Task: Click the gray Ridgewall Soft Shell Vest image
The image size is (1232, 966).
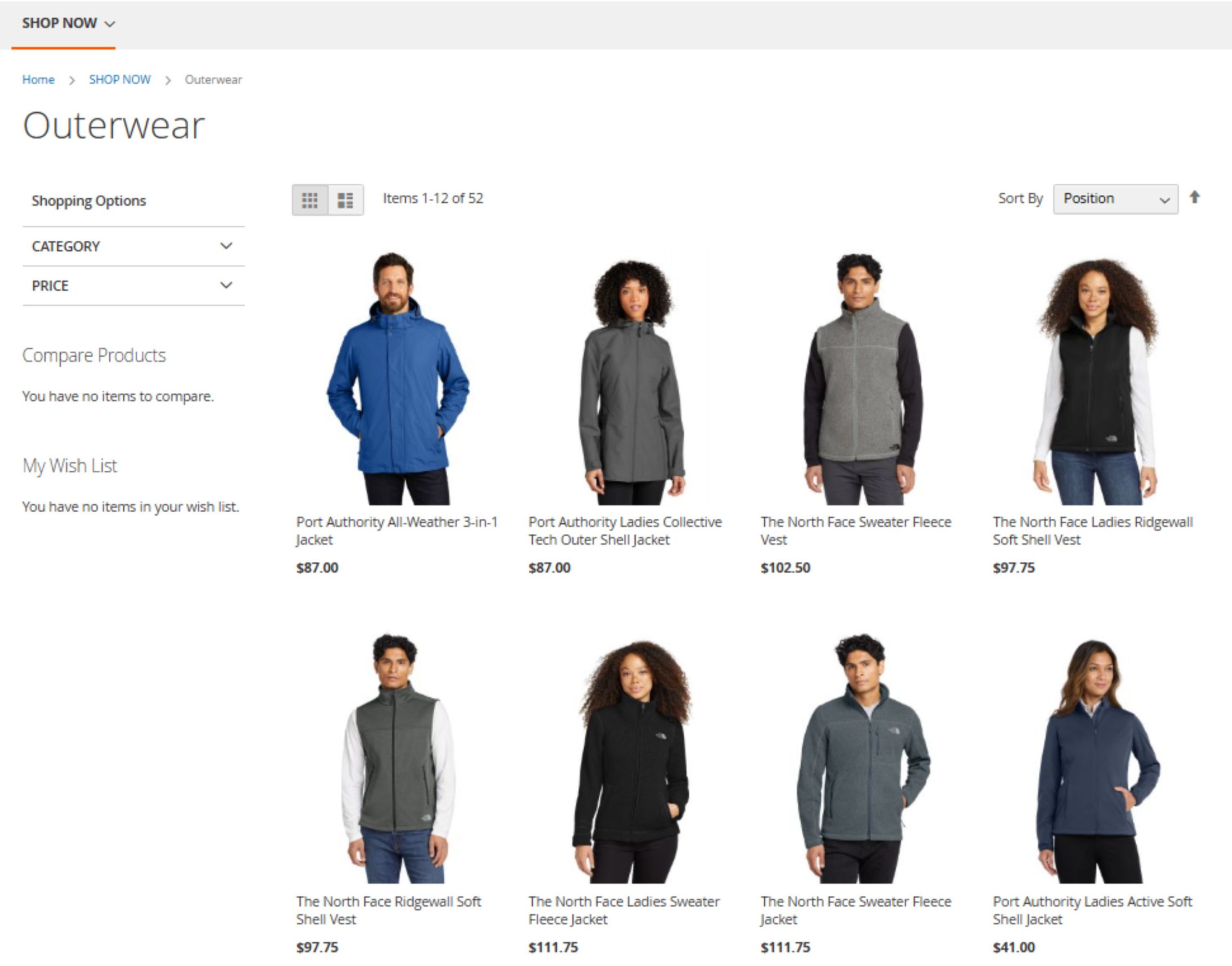Action: (x=398, y=758)
